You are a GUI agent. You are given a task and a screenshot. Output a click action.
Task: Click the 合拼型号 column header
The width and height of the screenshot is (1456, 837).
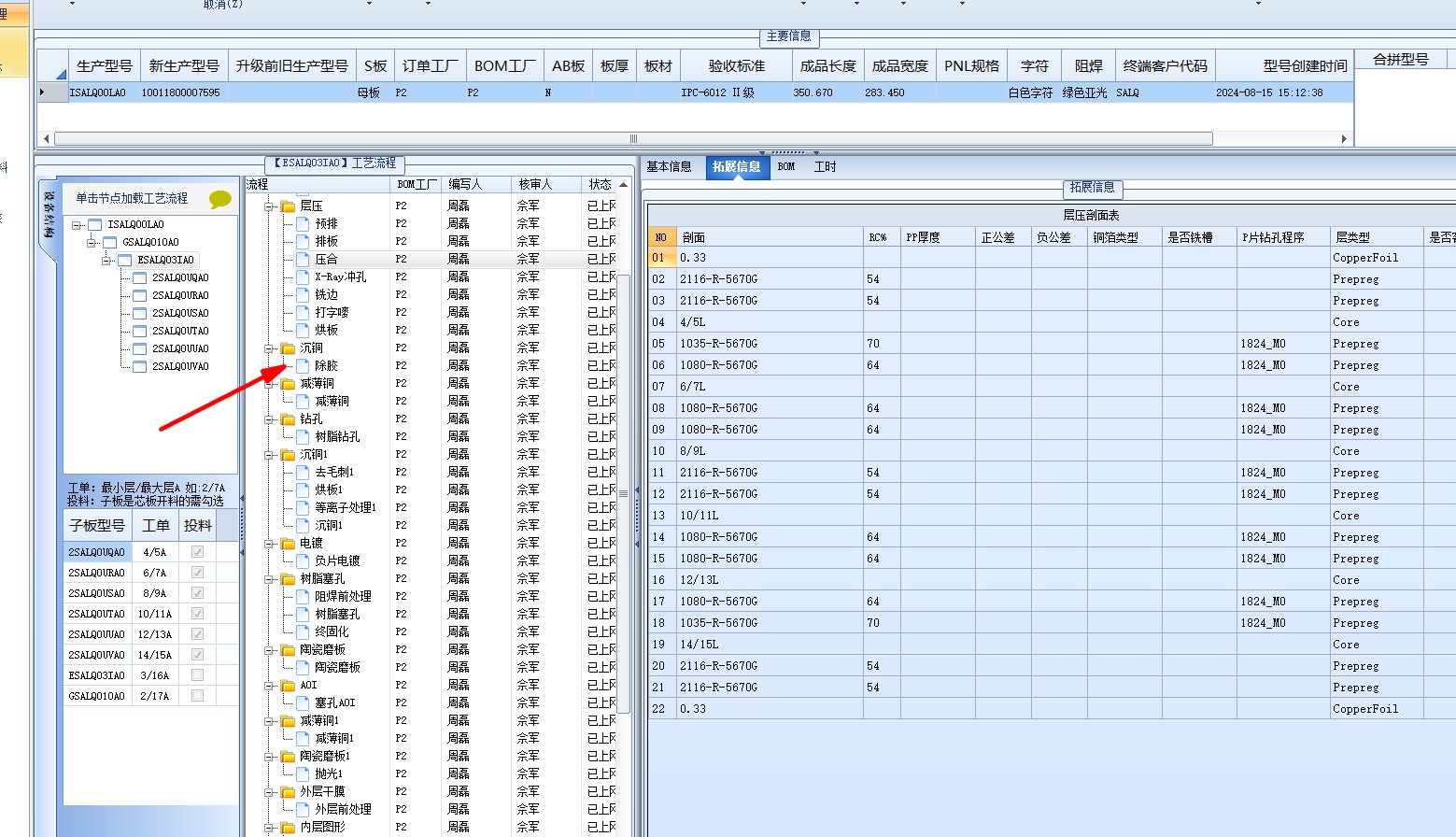click(x=1400, y=60)
